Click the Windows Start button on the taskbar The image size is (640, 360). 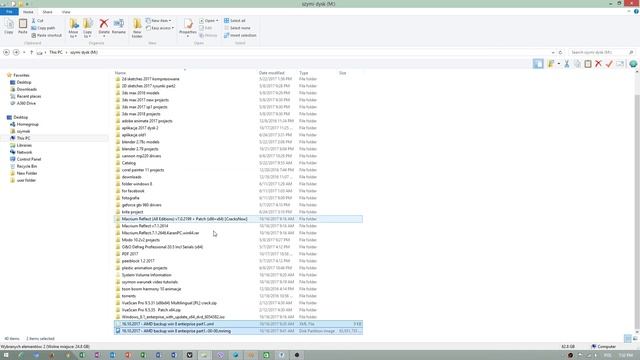[5, 355]
